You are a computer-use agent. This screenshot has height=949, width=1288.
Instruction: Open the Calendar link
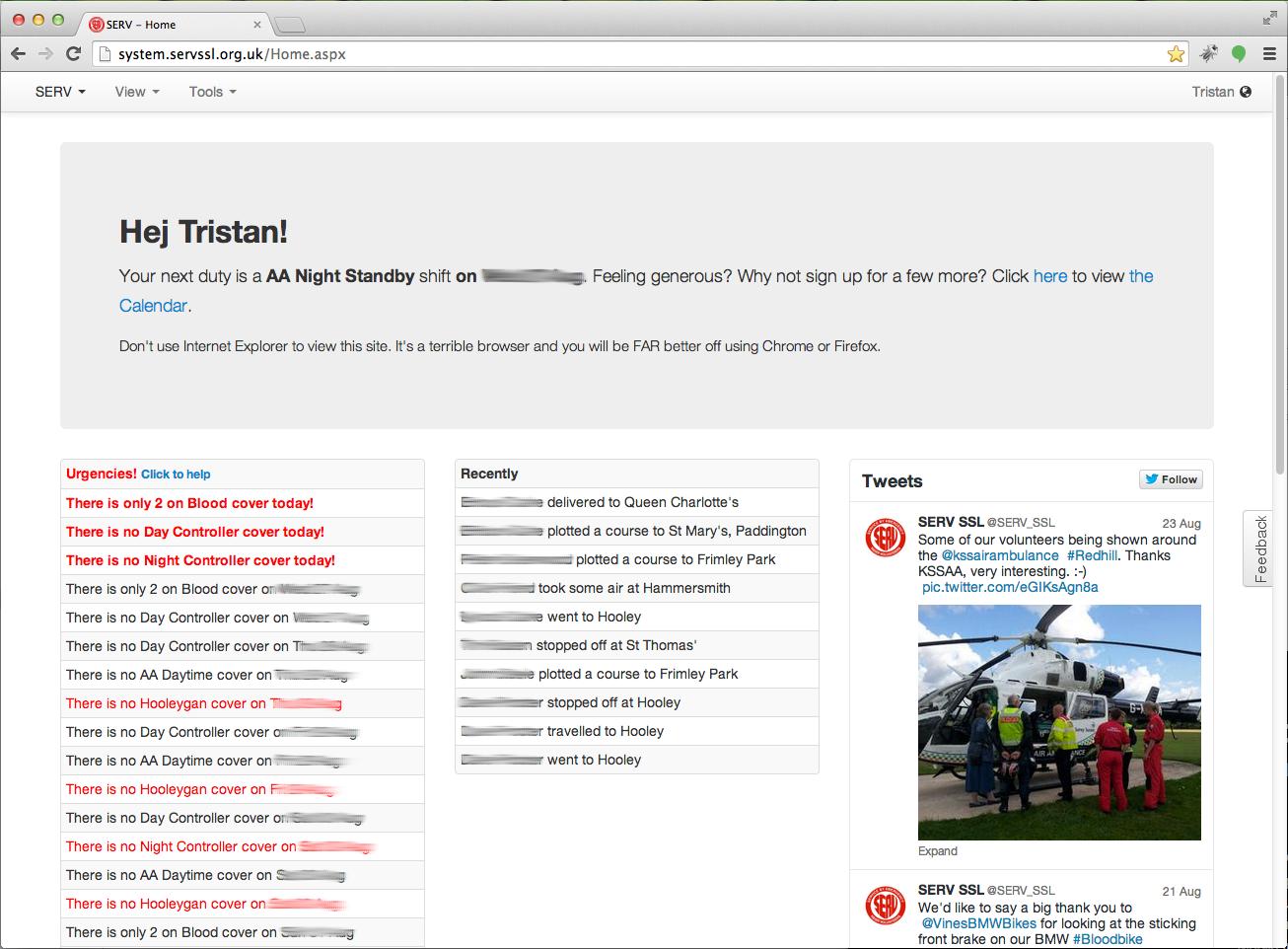coord(153,306)
